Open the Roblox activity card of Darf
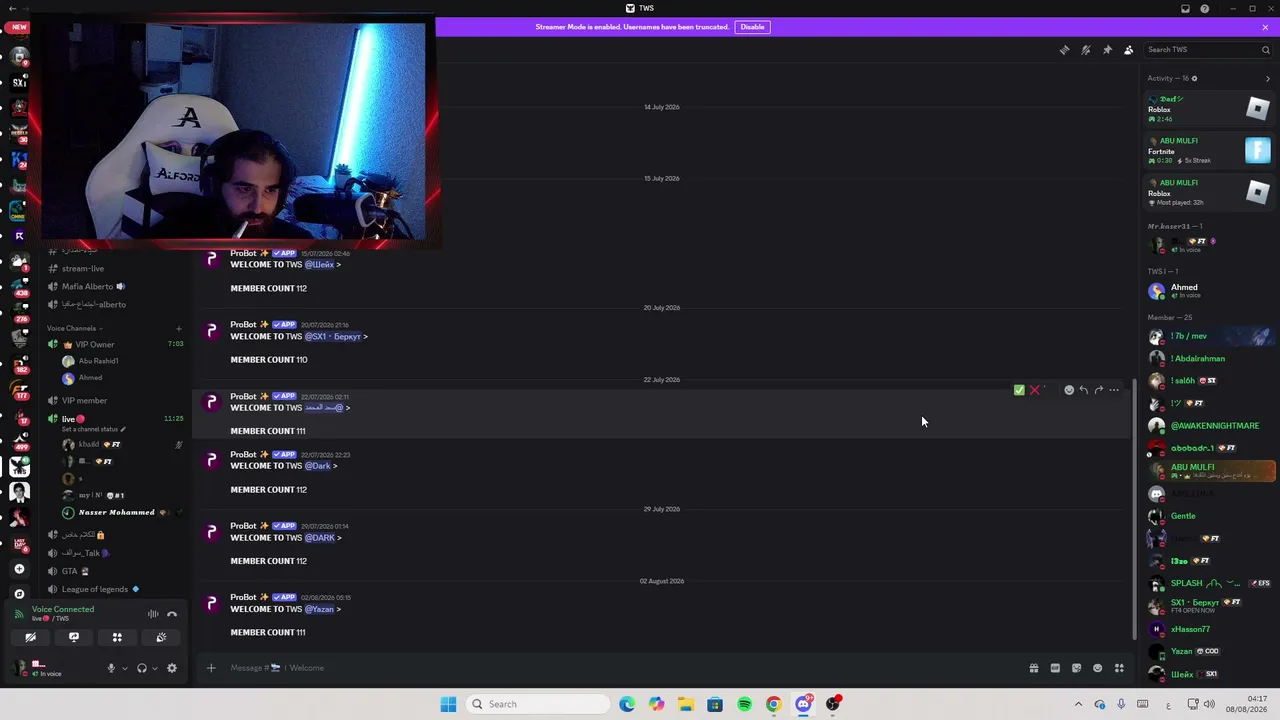Screen dimensions: 1280x720 point(1210,109)
